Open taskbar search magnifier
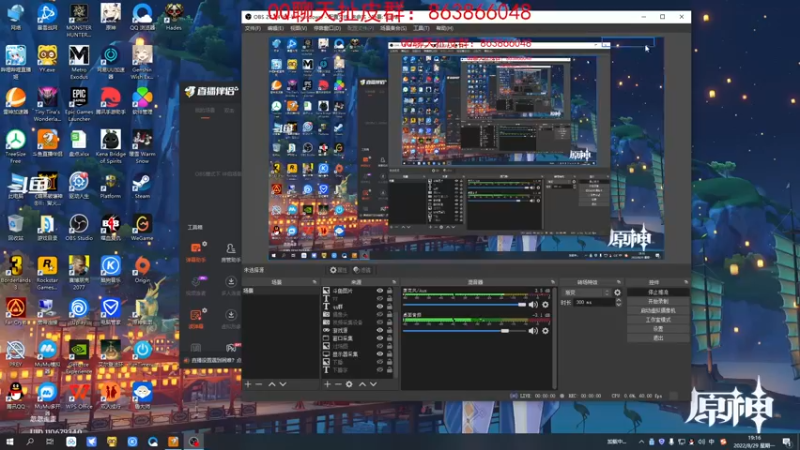 pyautogui.click(x=30, y=442)
